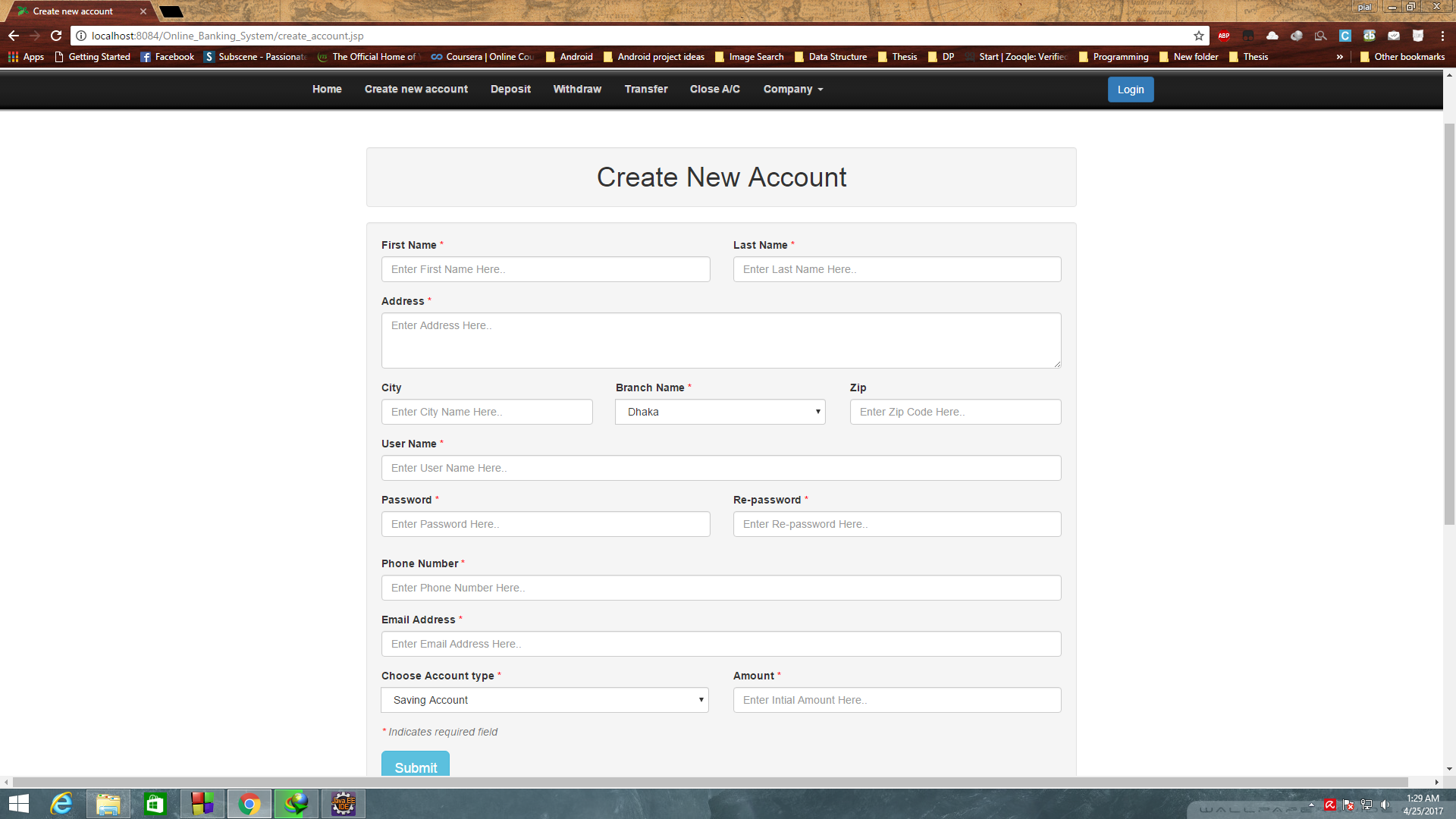Click the Close A/C navigation icon
Screen dimensions: 1456x819
pyautogui.click(x=714, y=89)
